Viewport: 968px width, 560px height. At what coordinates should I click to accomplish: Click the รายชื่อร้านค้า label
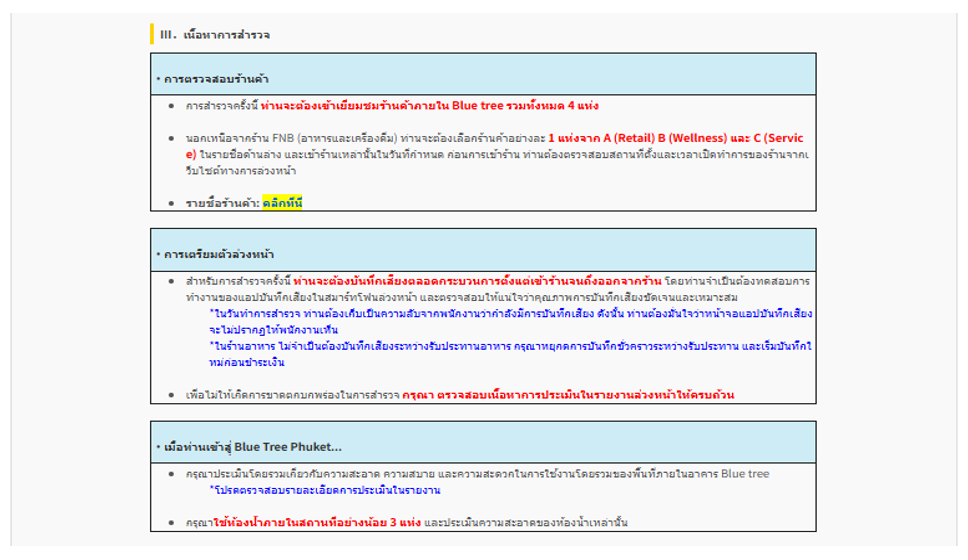222,203
